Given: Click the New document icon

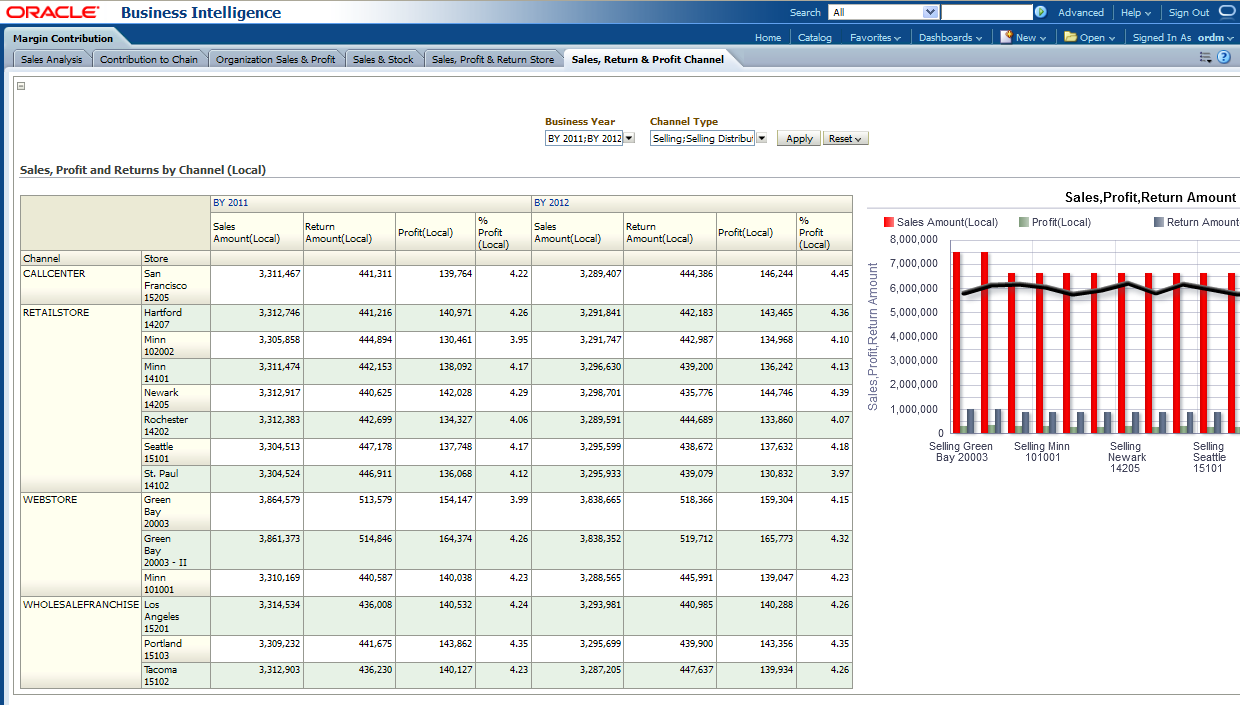Looking at the screenshot, I should pos(1006,37).
